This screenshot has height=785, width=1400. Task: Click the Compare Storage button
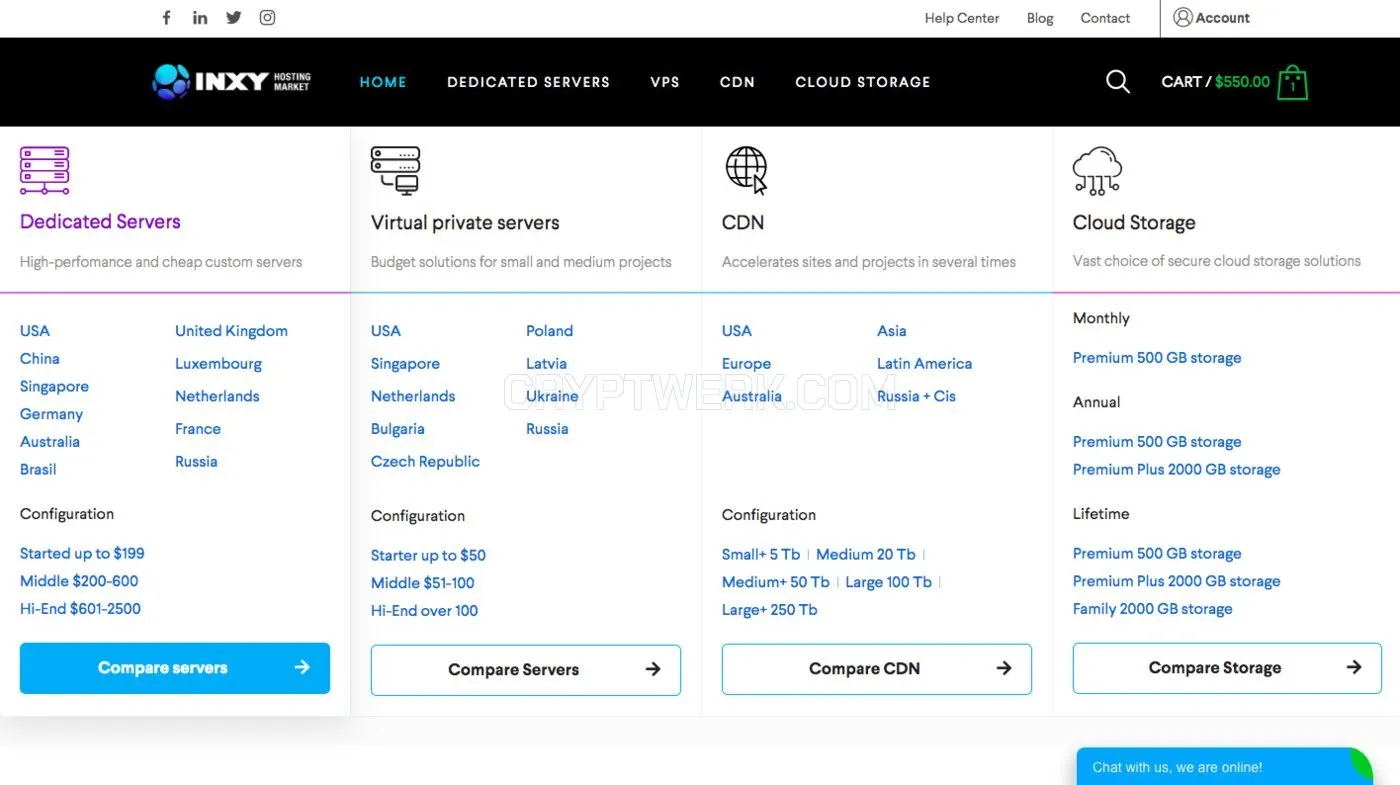[1227, 668]
